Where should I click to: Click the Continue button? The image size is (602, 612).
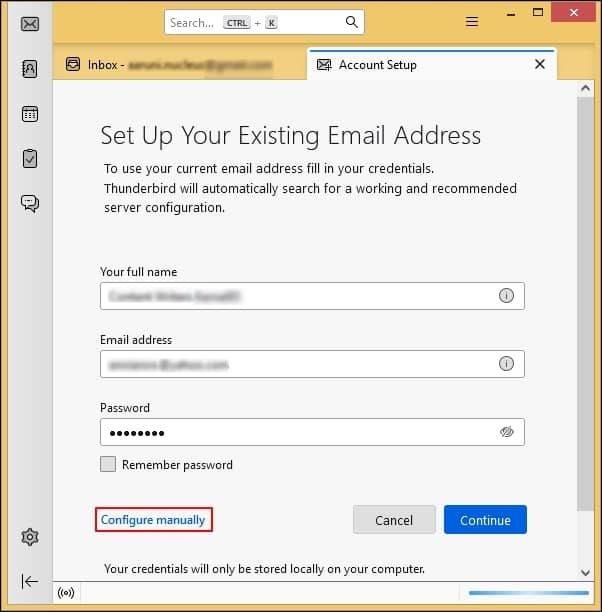coord(485,519)
